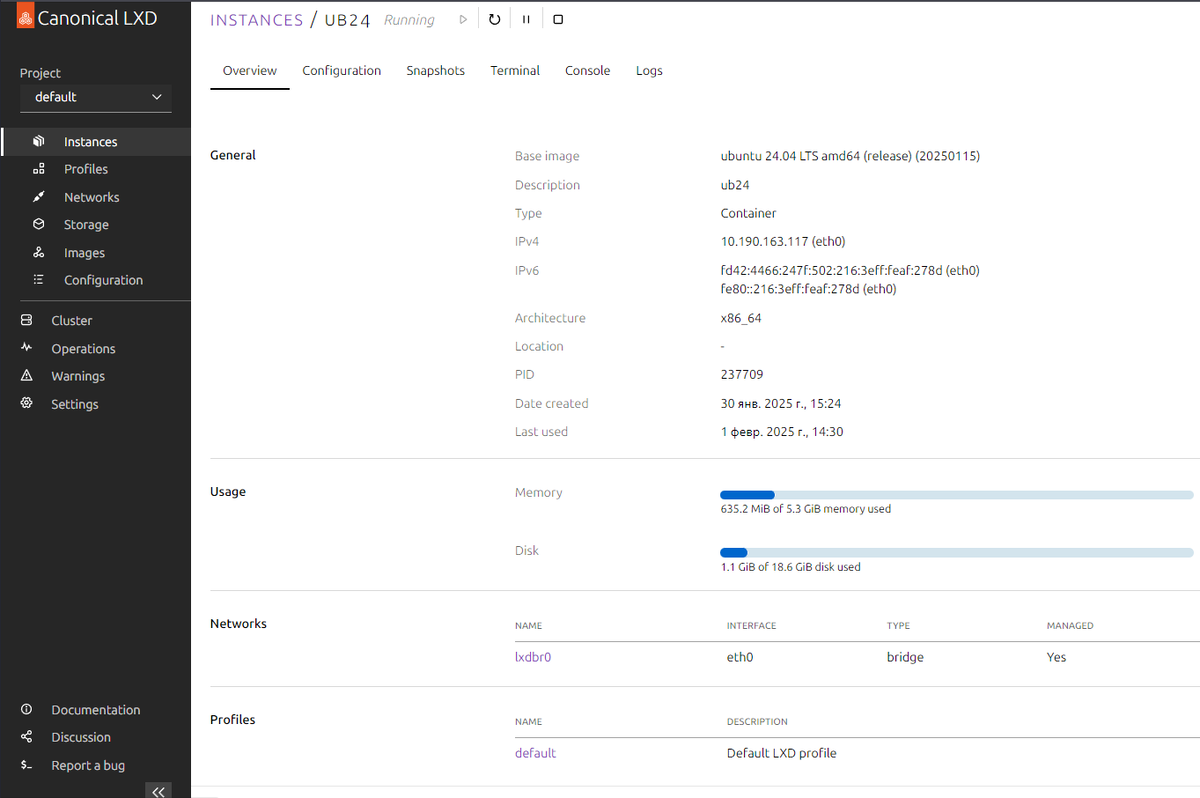
Task: Click the Canonical LXD logo icon
Action: (x=24, y=18)
